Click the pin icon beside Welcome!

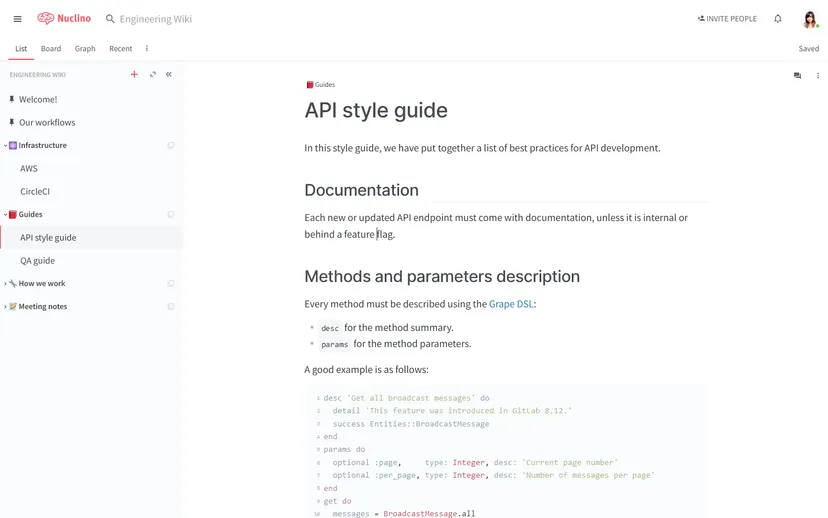coord(12,99)
